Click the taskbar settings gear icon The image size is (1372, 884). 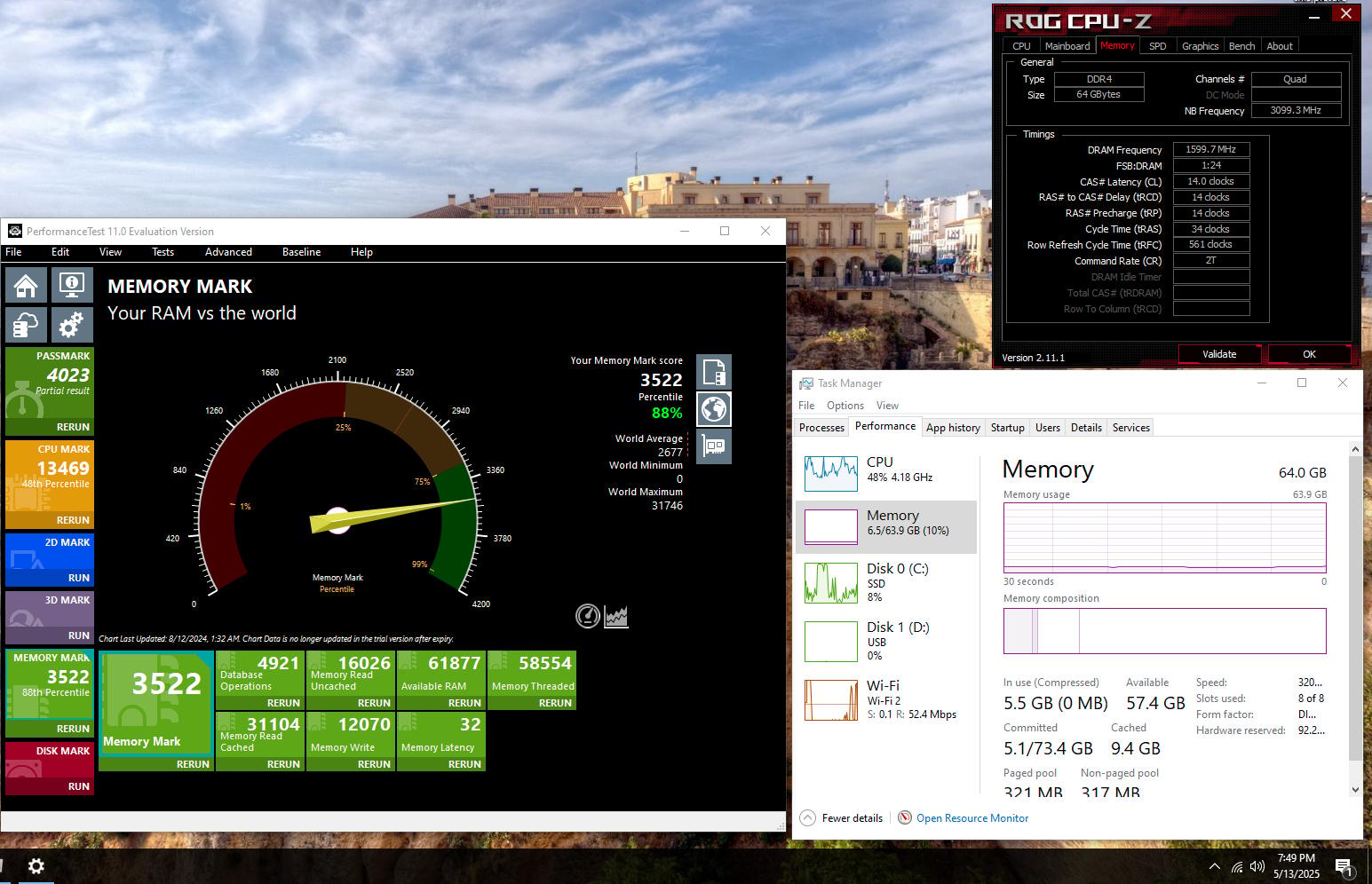(36, 866)
